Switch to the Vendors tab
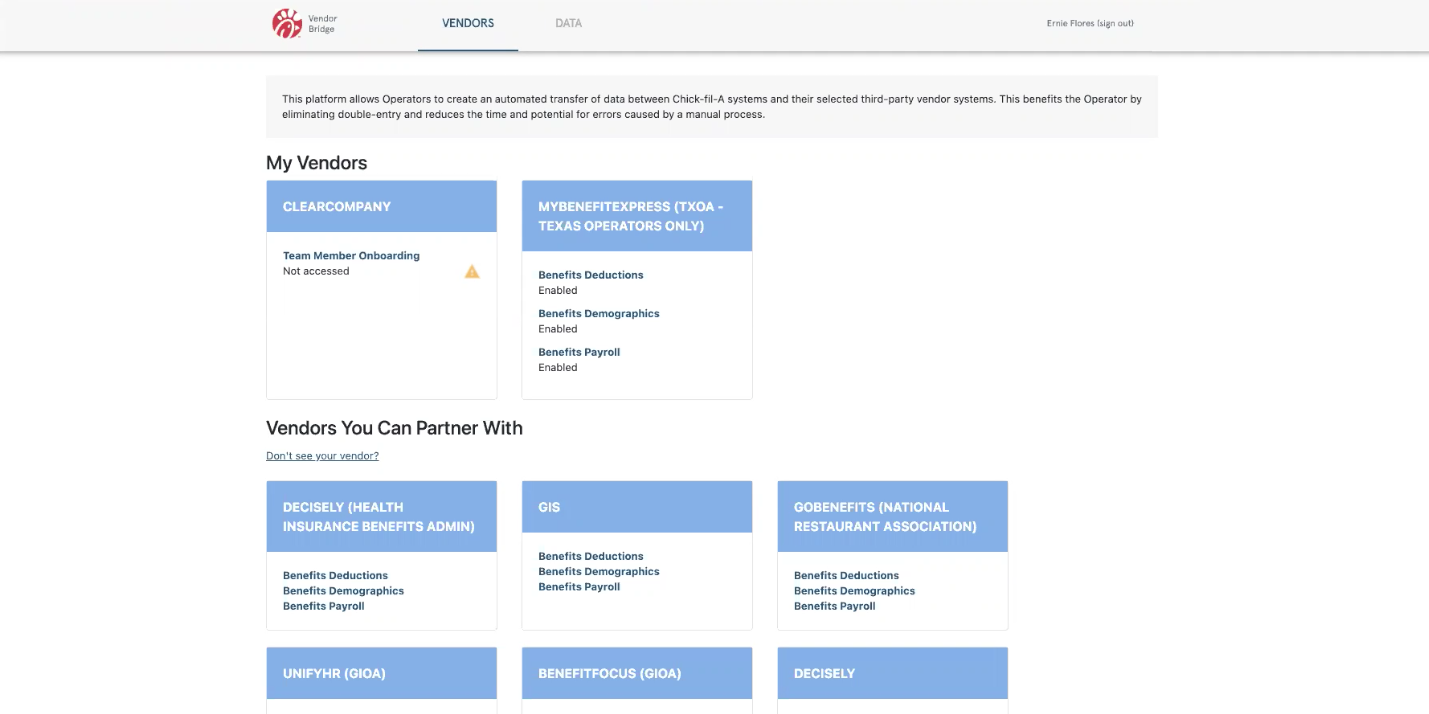The height and width of the screenshot is (714, 1429). [468, 23]
